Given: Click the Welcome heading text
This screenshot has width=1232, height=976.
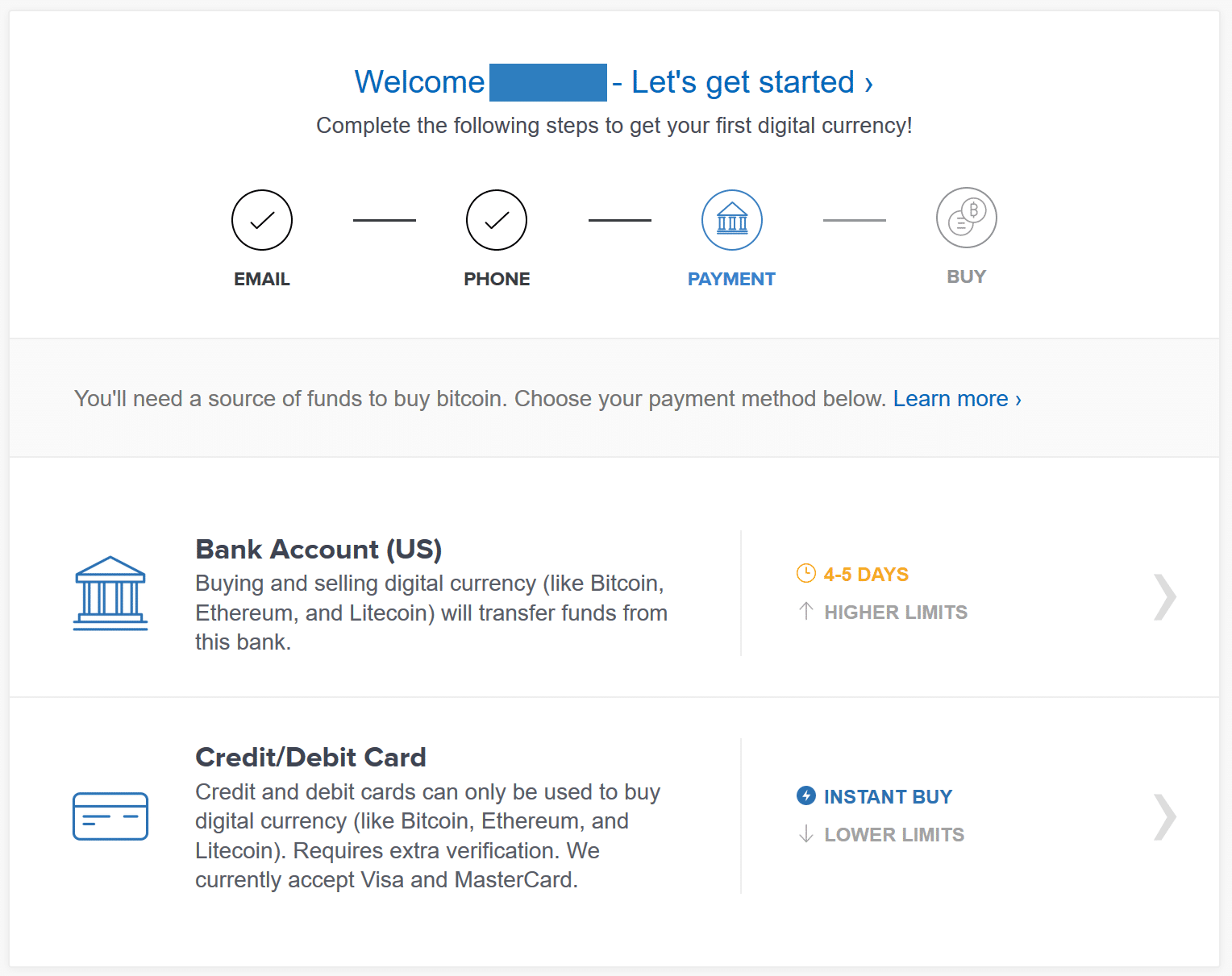Looking at the screenshot, I should (419, 81).
